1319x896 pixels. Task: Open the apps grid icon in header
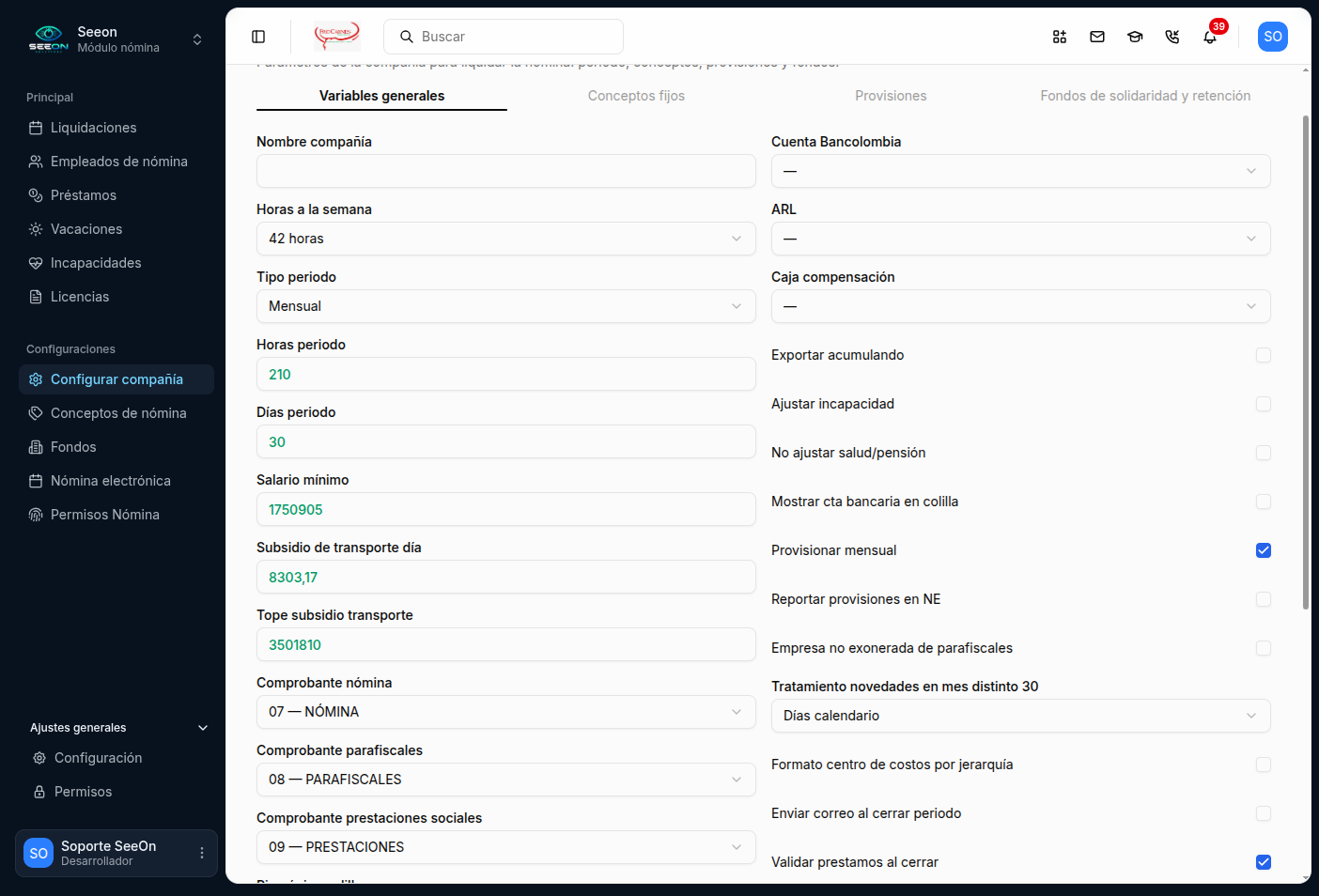click(1060, 37)
